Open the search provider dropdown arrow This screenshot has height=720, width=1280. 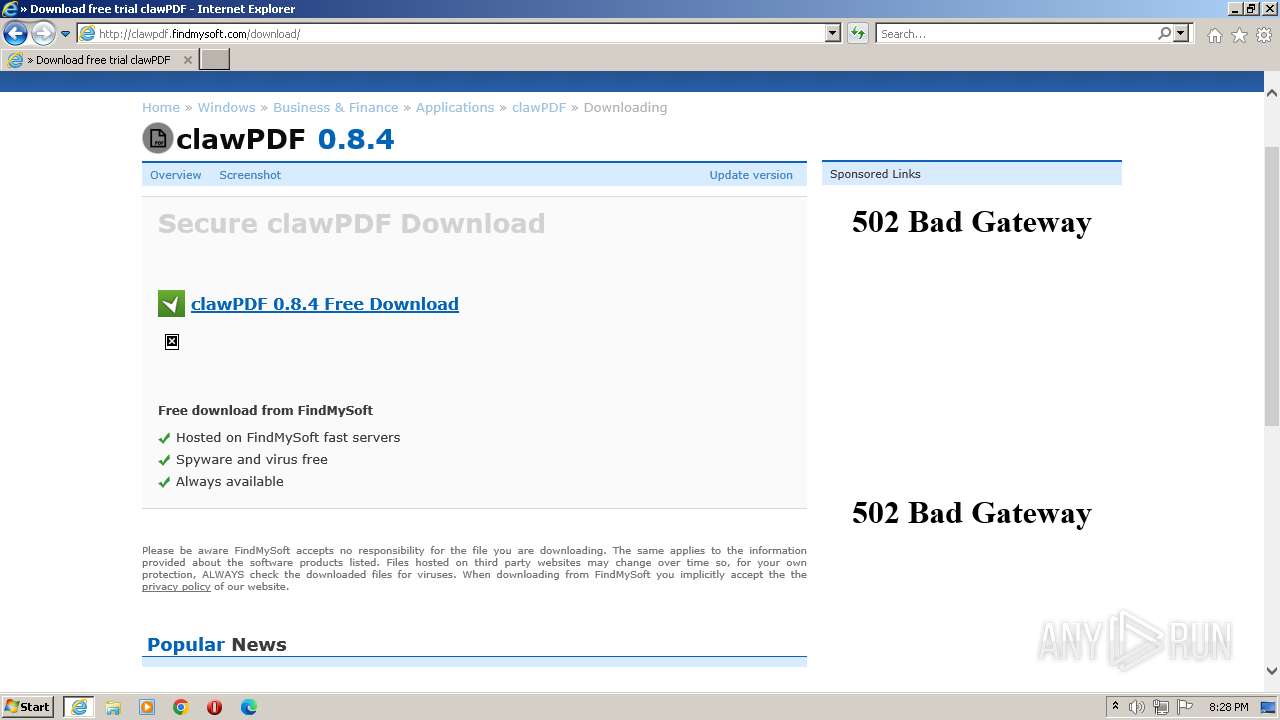click(x=1182, y=33)
